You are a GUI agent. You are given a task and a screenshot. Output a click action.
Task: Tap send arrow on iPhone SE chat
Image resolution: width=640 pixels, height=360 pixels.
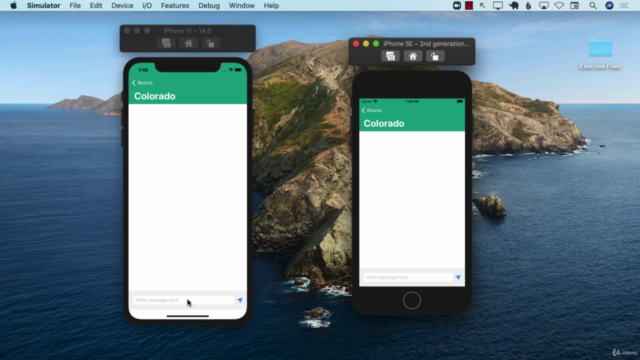[x=458, y=277]
